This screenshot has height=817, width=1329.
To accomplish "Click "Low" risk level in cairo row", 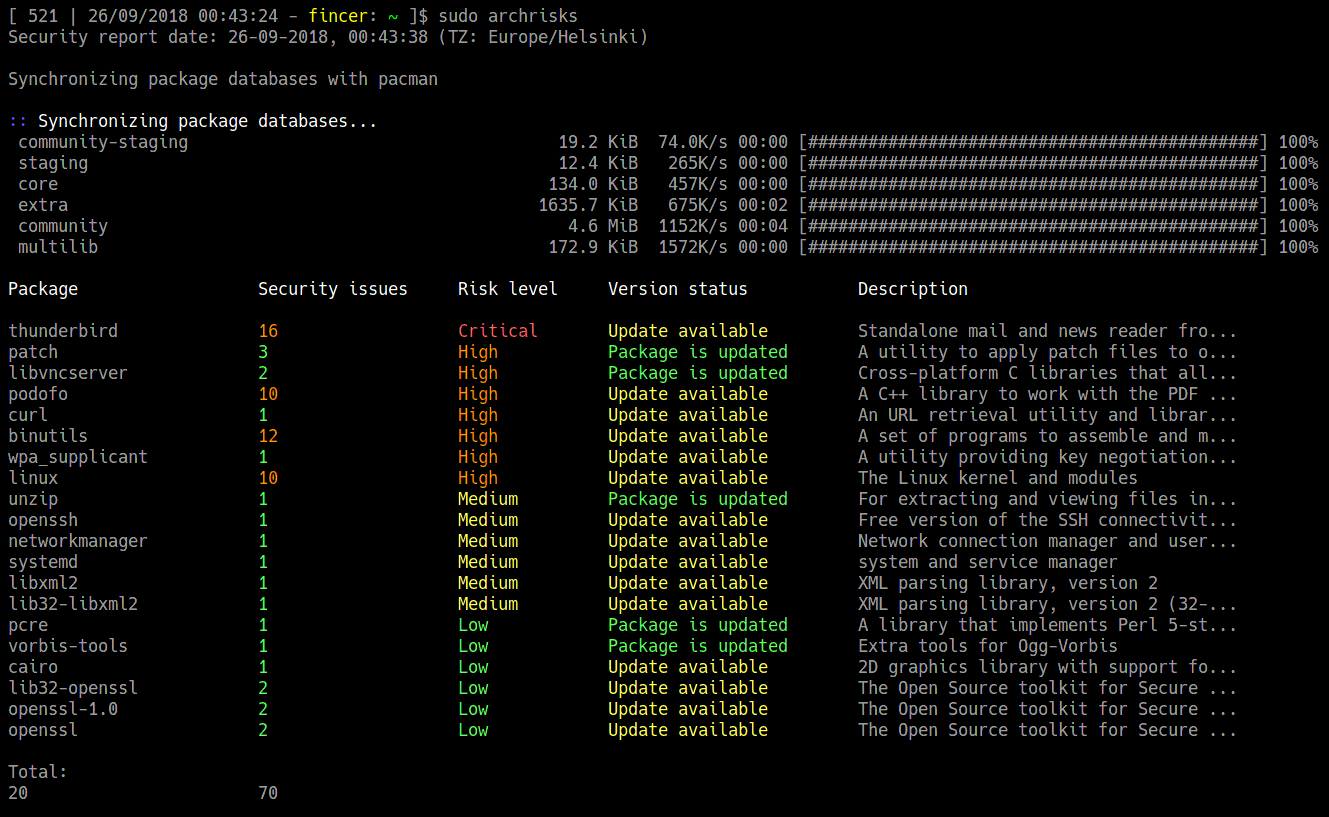I will click(x=473, y=667).
